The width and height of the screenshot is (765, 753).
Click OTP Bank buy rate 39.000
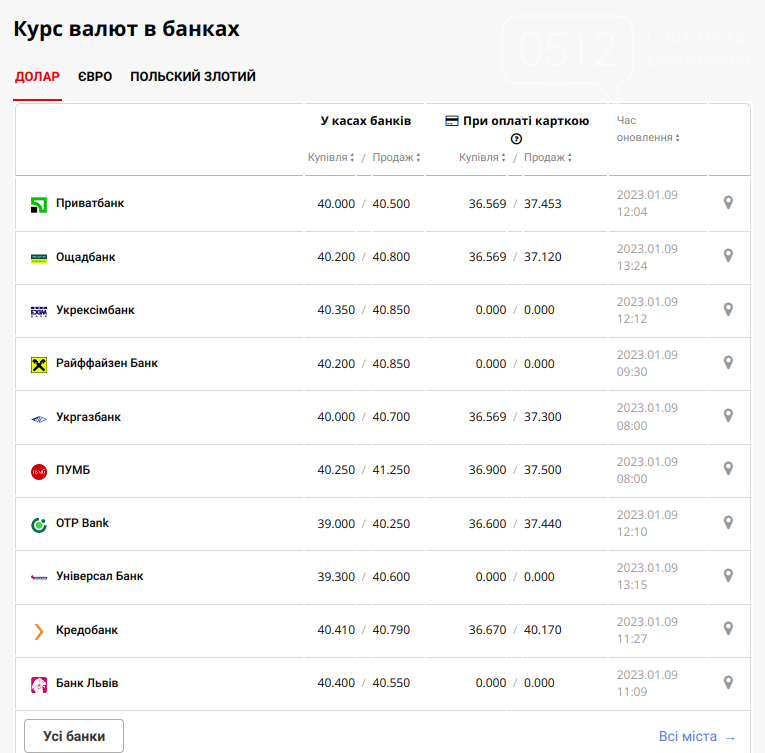point(336,524)
